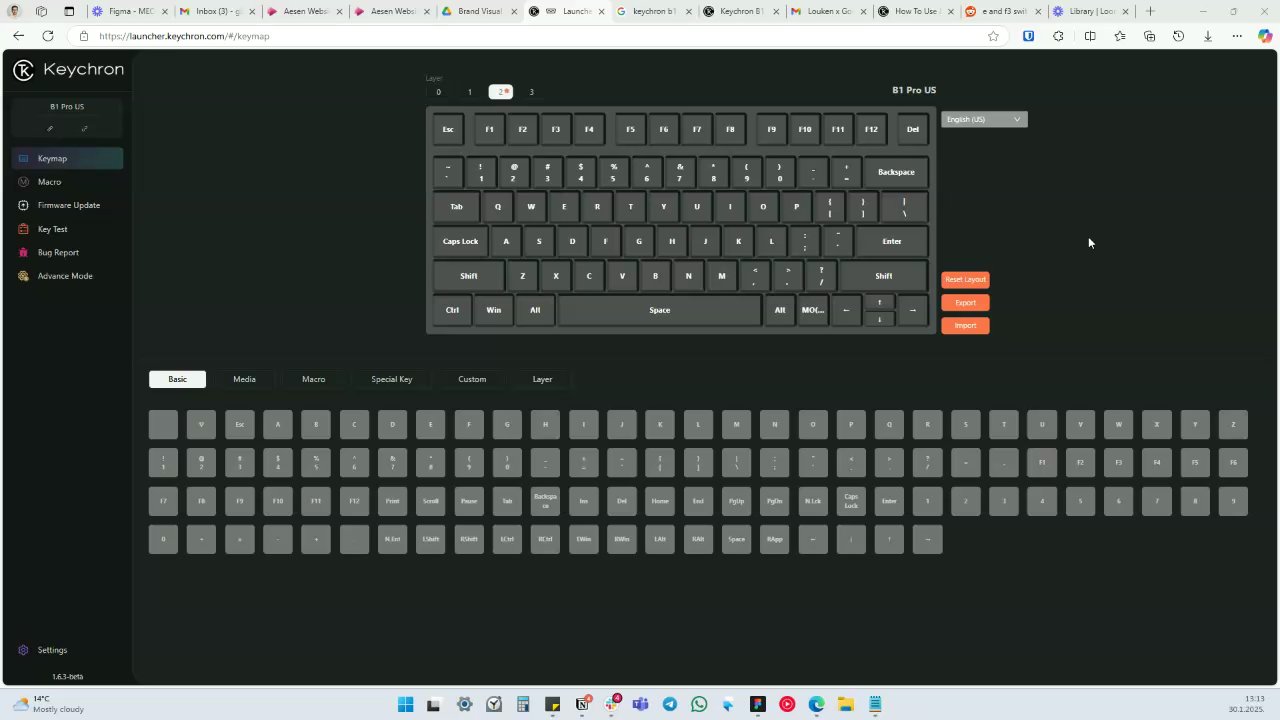Open WhatsApp from the taskbar
This screenshot has width=1280, height=720.
699,704
